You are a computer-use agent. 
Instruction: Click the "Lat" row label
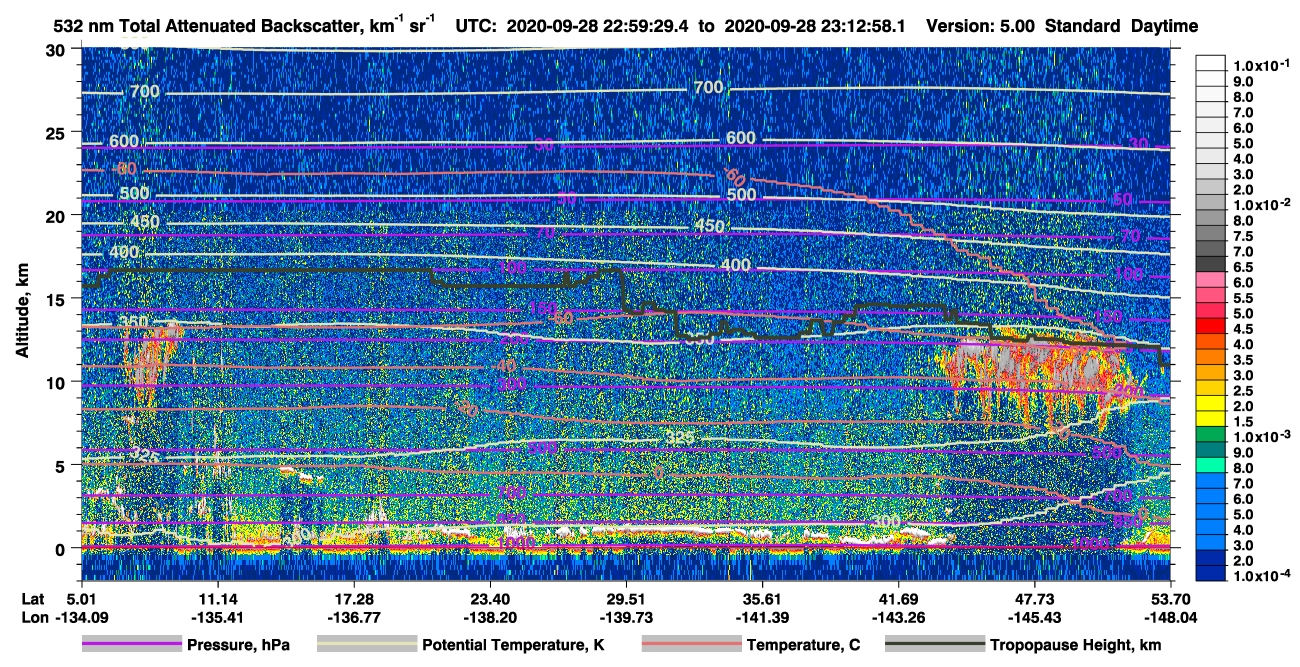click(x=32, y=598)
